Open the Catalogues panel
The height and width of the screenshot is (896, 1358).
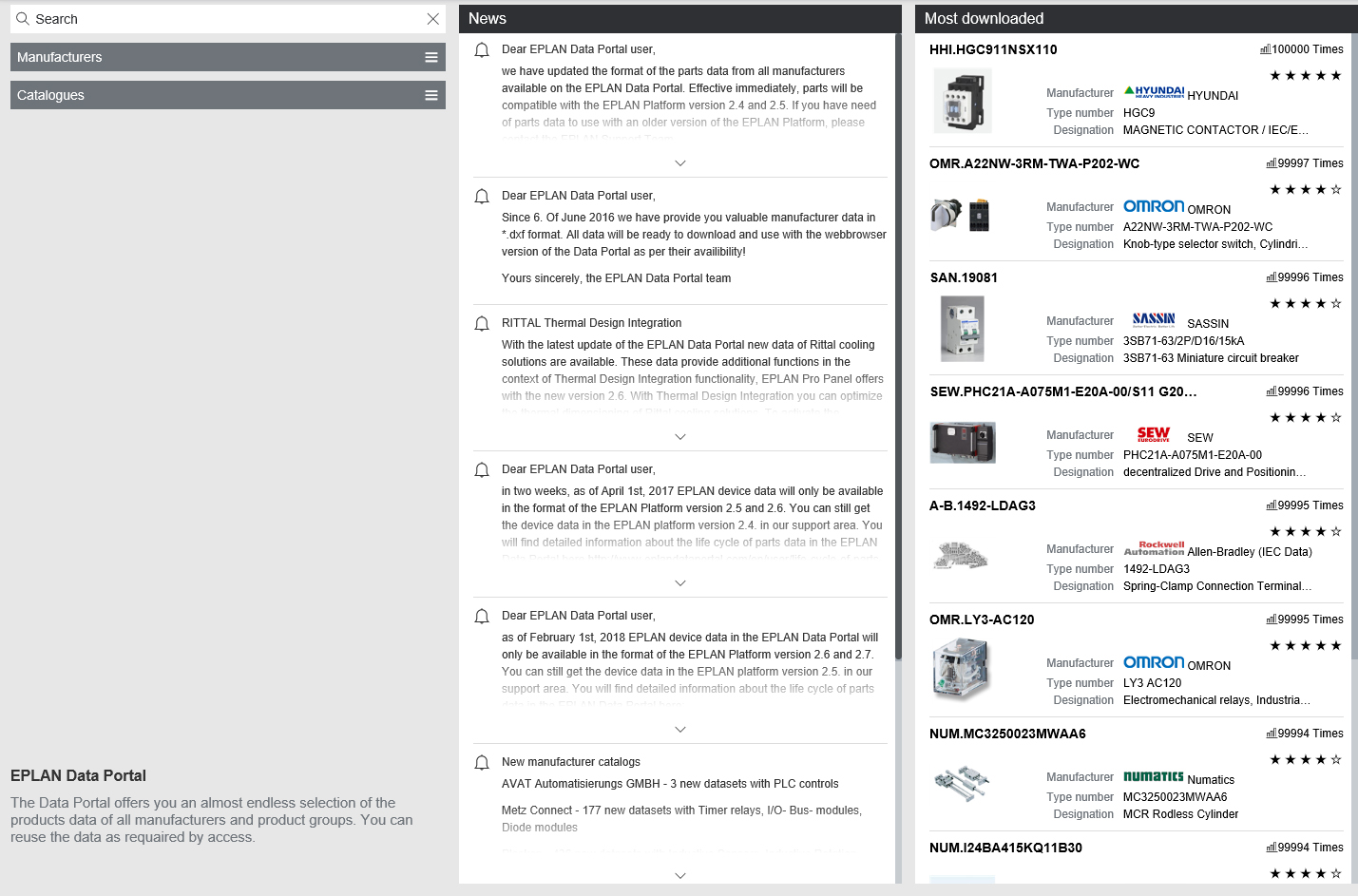point(209,95)
